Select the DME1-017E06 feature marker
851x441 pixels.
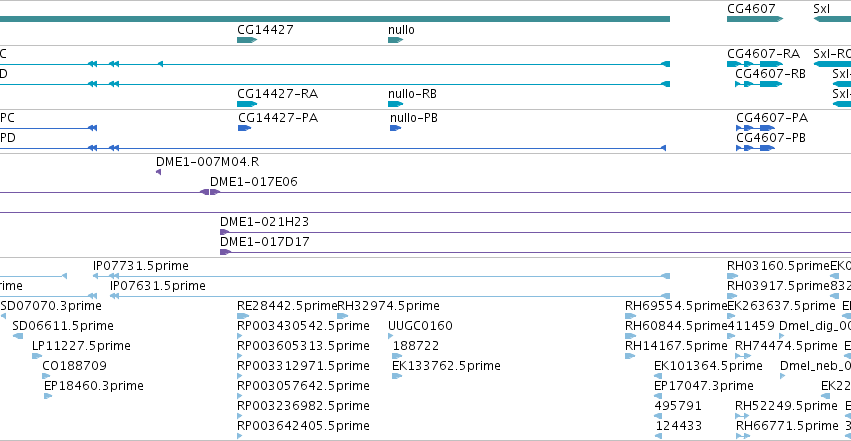(x=209, y=192)
